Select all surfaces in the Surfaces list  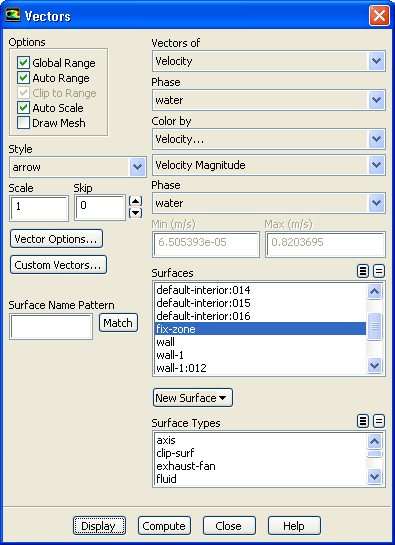pyautogui.click(x=363, y=271)
